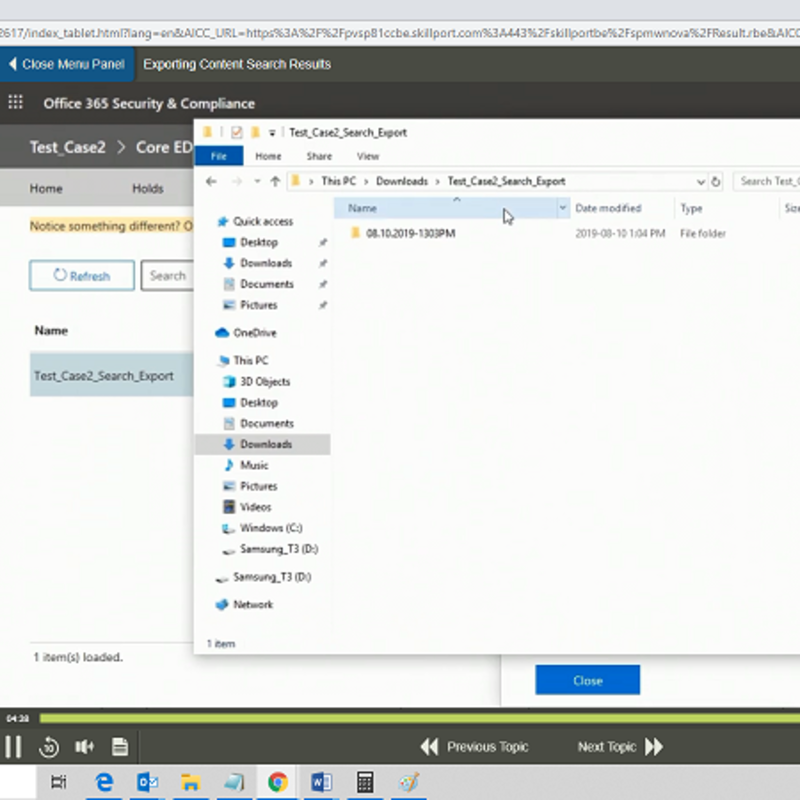
Task: Select the Music folder
Action: [254, 465]
